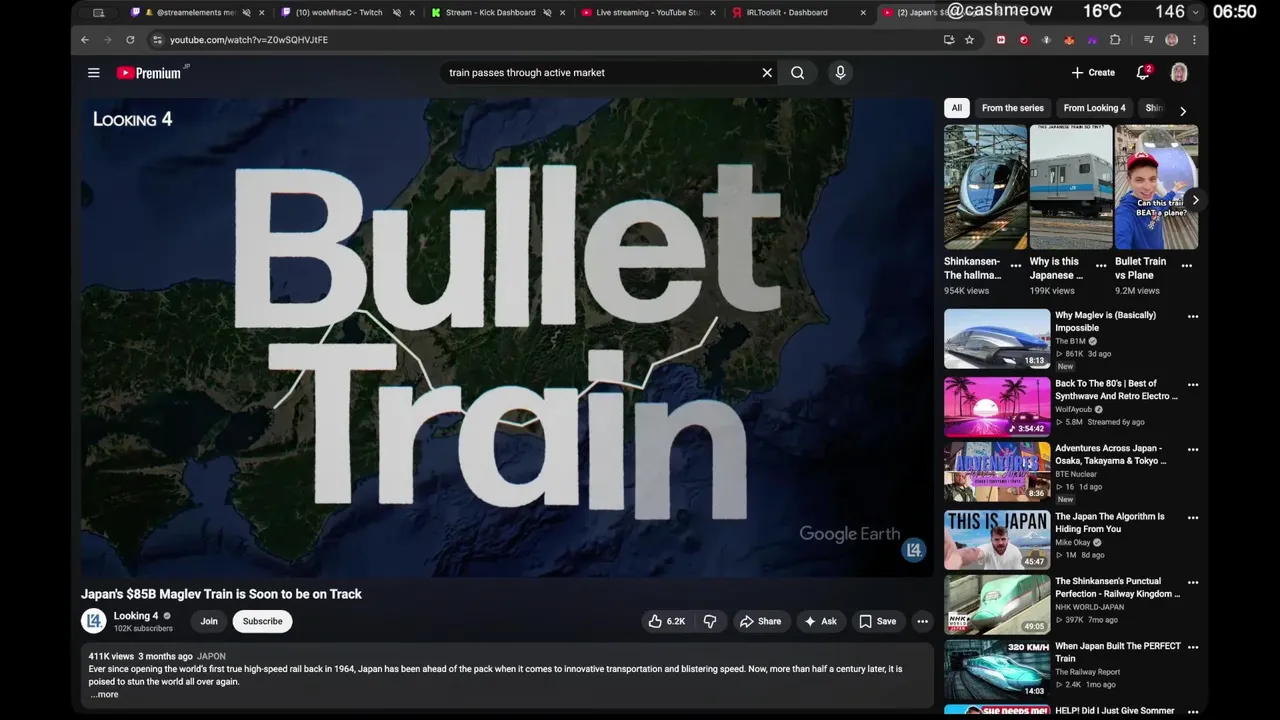Save the video to a playlist
1280x720 pixels.
coord(877,621)
